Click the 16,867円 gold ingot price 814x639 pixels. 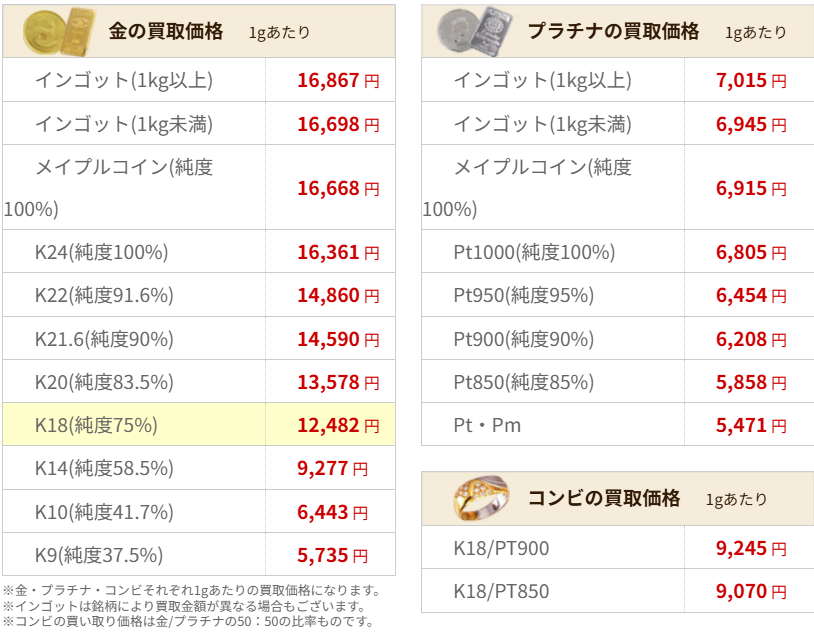click(x=338, y=80)
